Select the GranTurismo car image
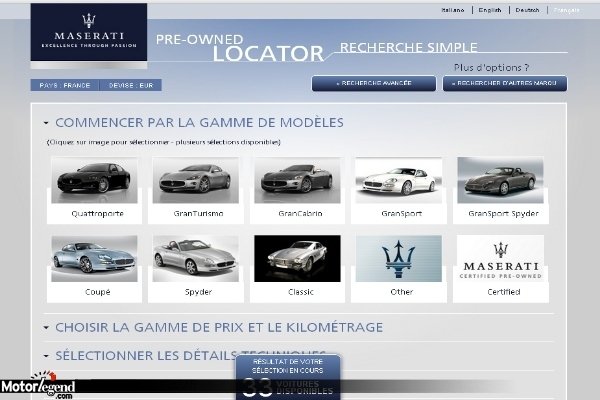Viewport: 600px width, 400px height. [196, 180]
